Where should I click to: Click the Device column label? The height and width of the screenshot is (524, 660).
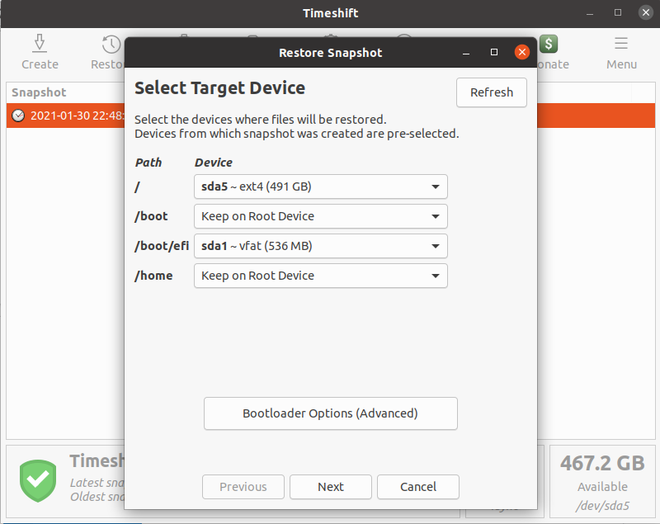(213, 162)
